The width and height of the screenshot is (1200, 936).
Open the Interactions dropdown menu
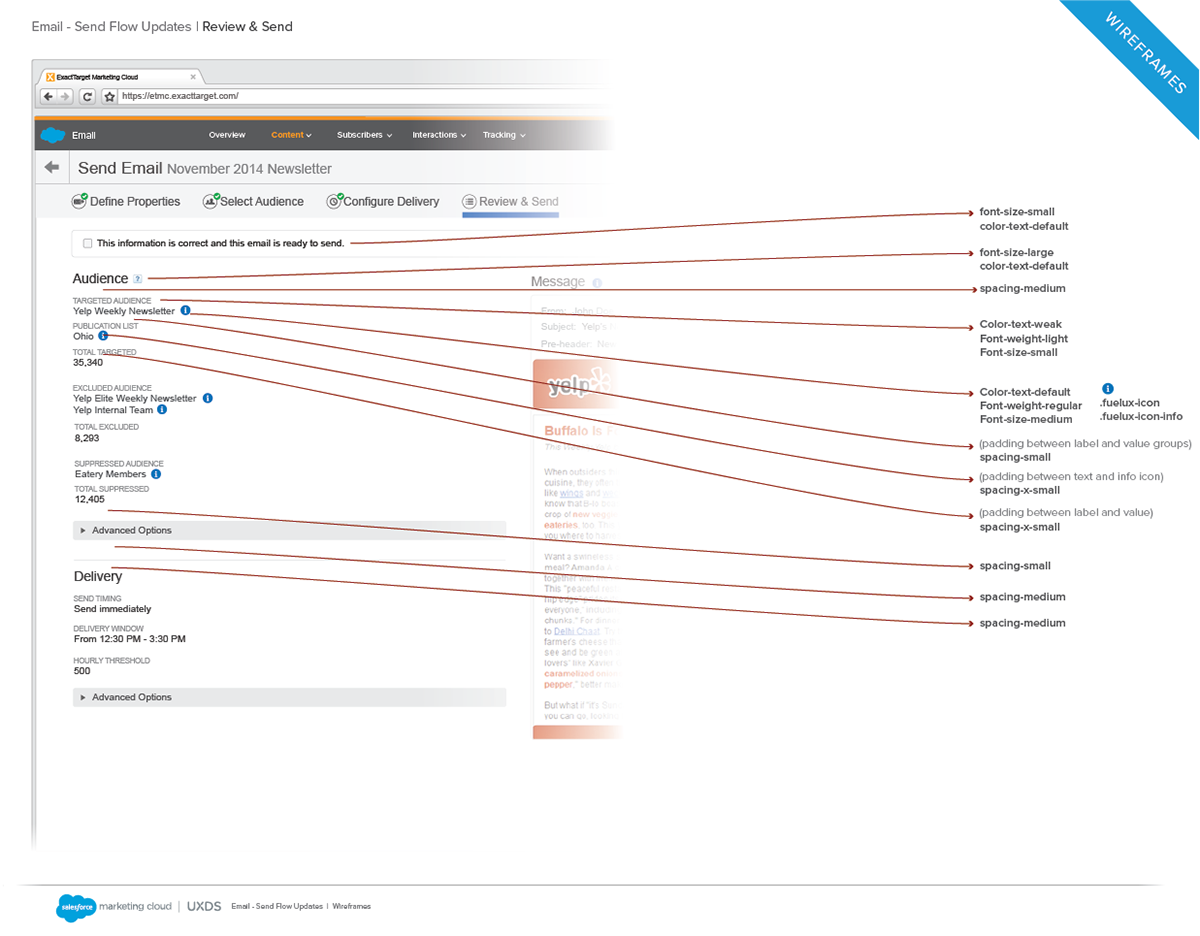[439, 135]
